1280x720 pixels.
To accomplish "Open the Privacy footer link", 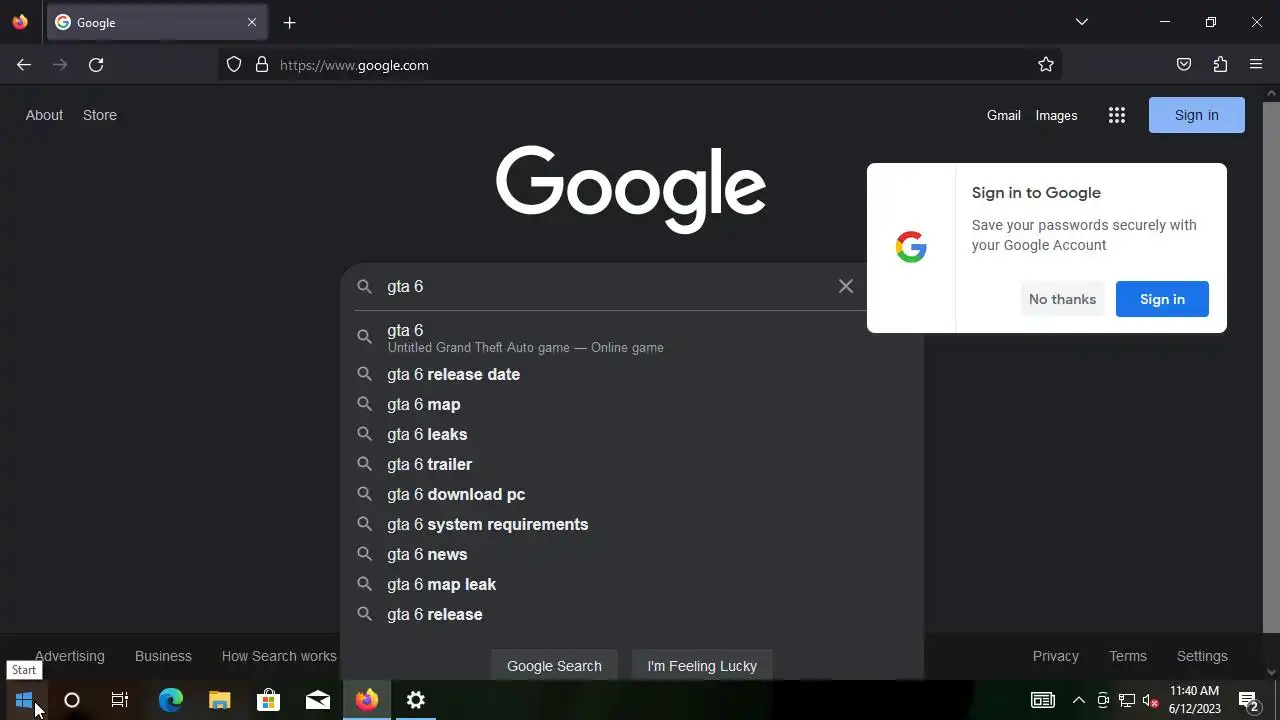I will coord(1056,656).
